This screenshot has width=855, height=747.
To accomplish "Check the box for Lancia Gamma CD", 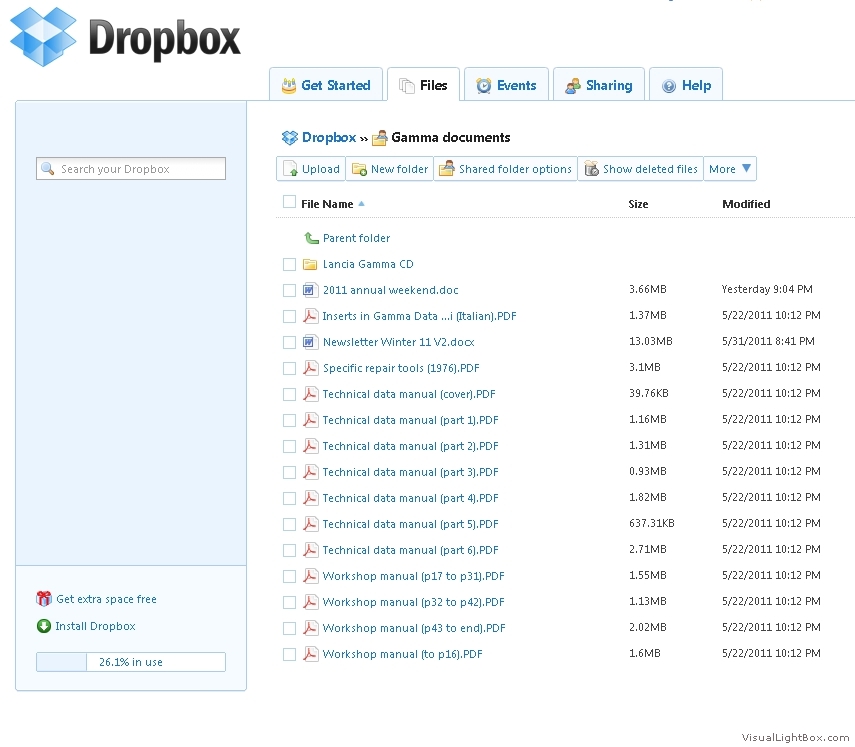I will [289, 265].
